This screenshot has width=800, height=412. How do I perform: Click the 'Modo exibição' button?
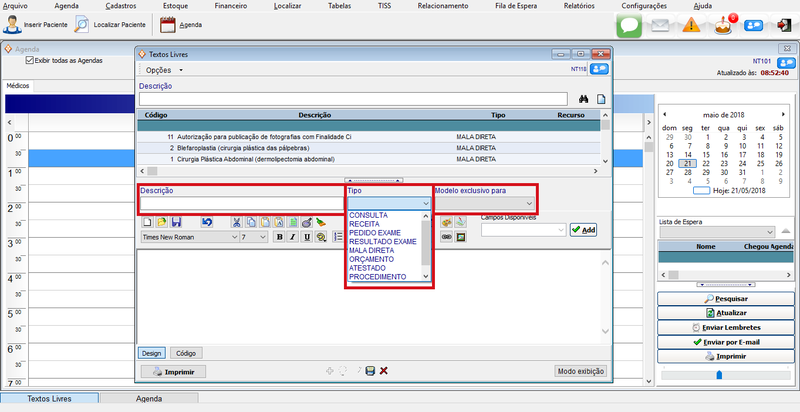coord(580,371)
